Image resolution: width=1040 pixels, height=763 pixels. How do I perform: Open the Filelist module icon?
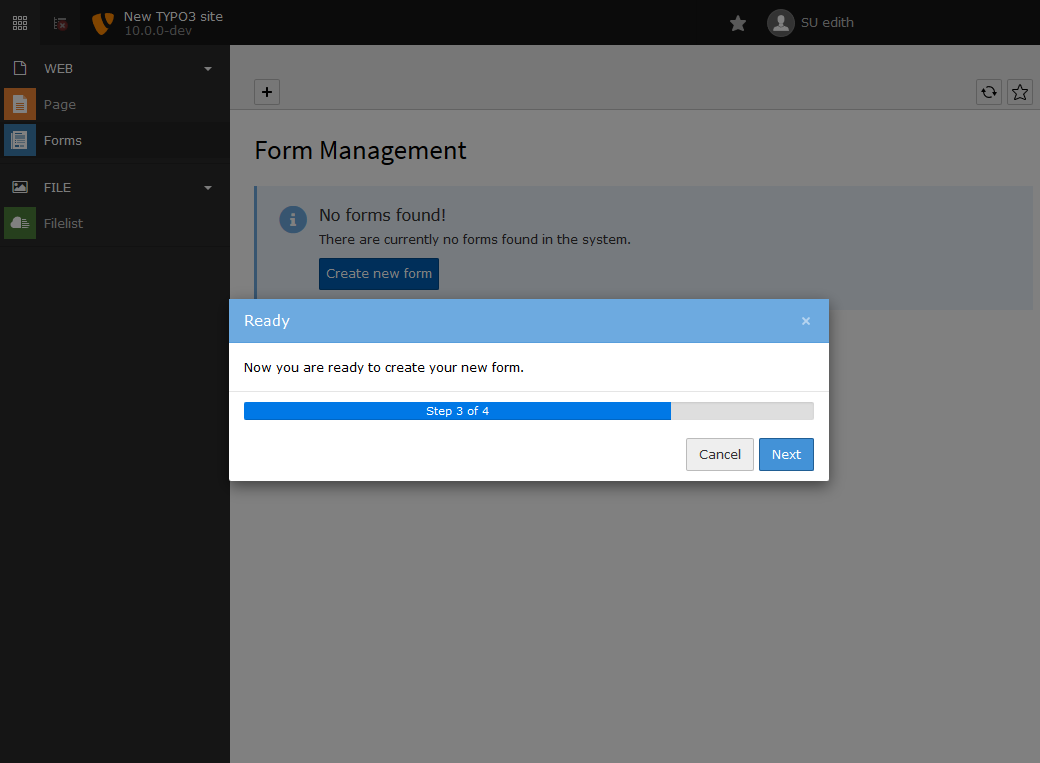pyautogui.click(x=19, y=222)
